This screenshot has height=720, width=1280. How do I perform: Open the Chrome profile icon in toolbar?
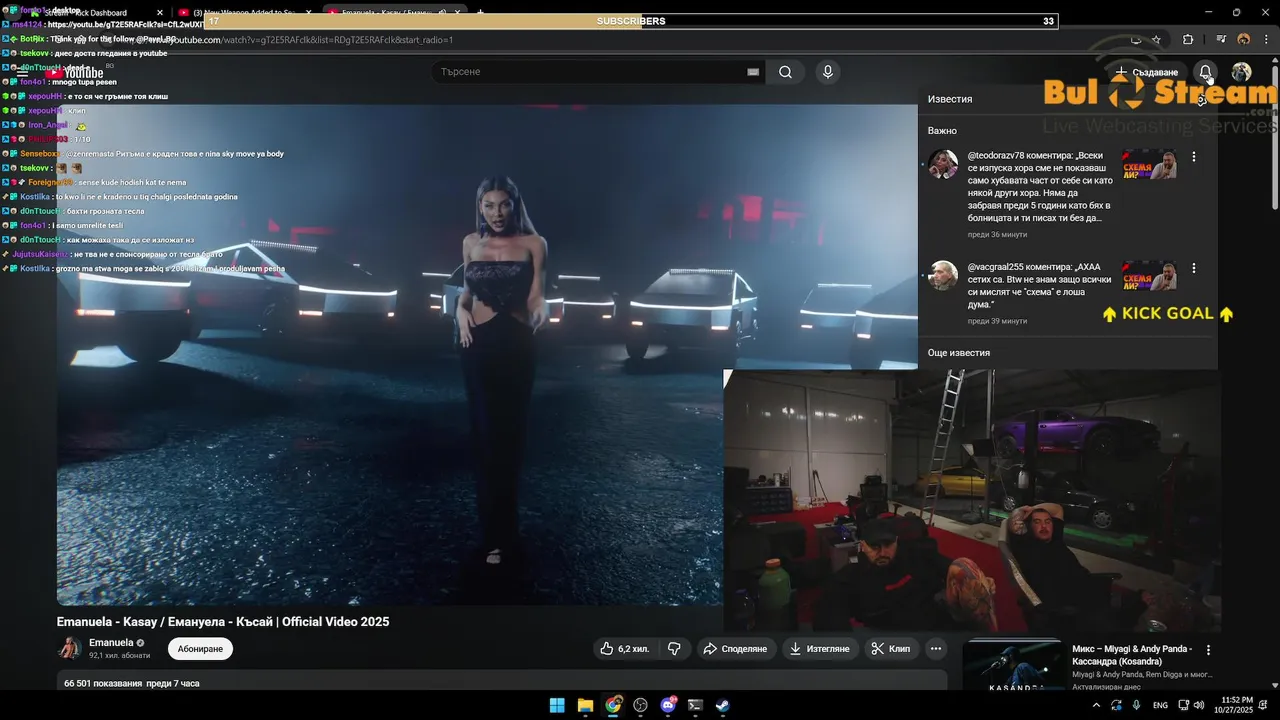point(1243,39)
